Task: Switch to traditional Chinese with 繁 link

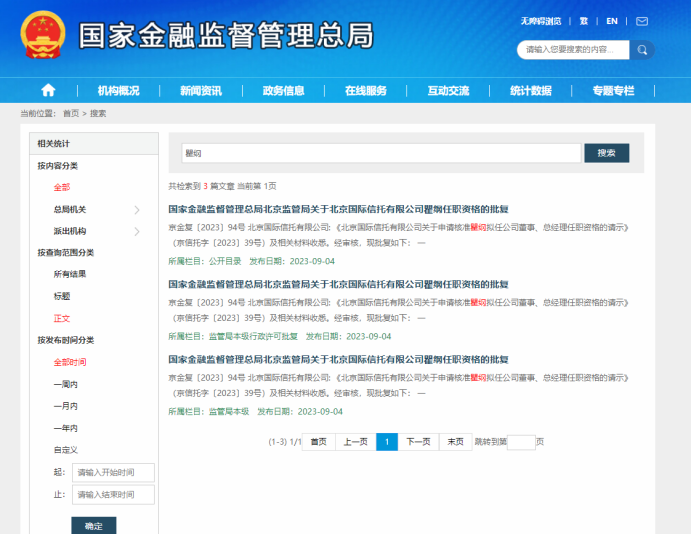Action: point(583,21)
